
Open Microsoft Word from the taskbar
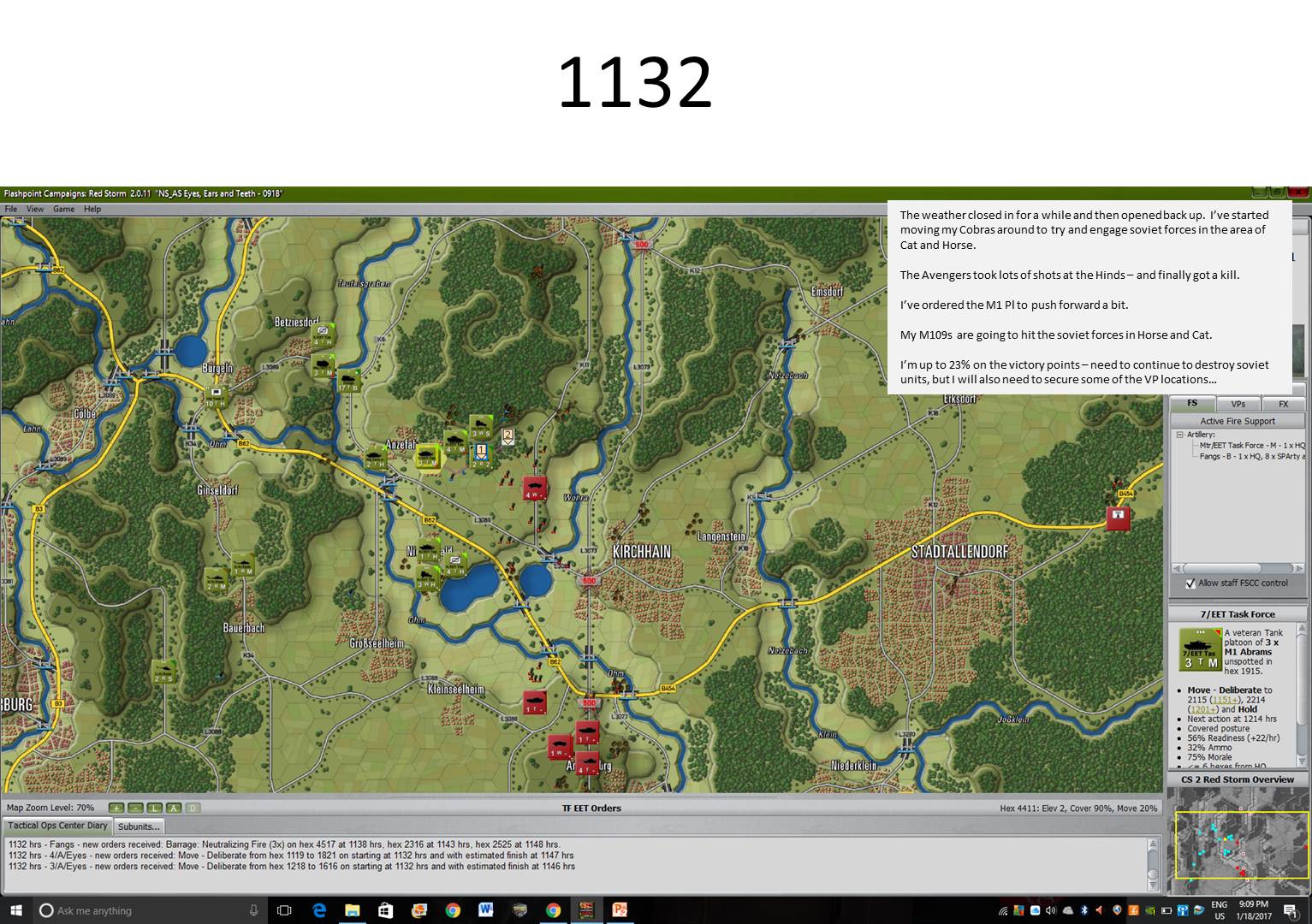point(486,910)
